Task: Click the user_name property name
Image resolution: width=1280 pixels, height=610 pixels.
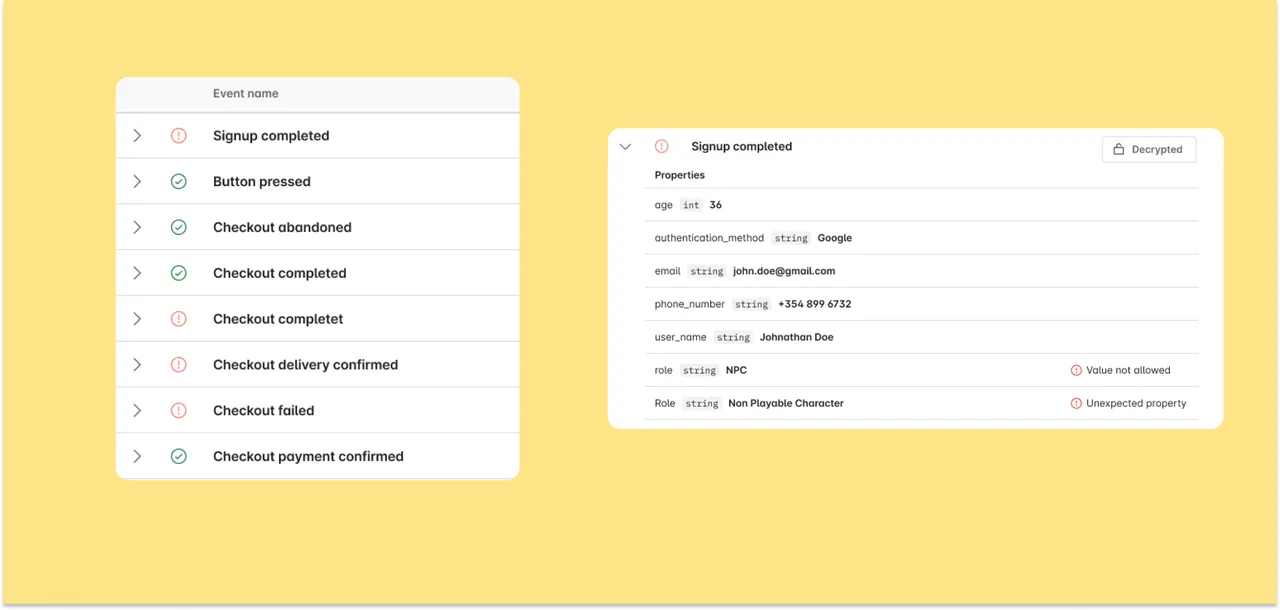Action: (681, 337)
